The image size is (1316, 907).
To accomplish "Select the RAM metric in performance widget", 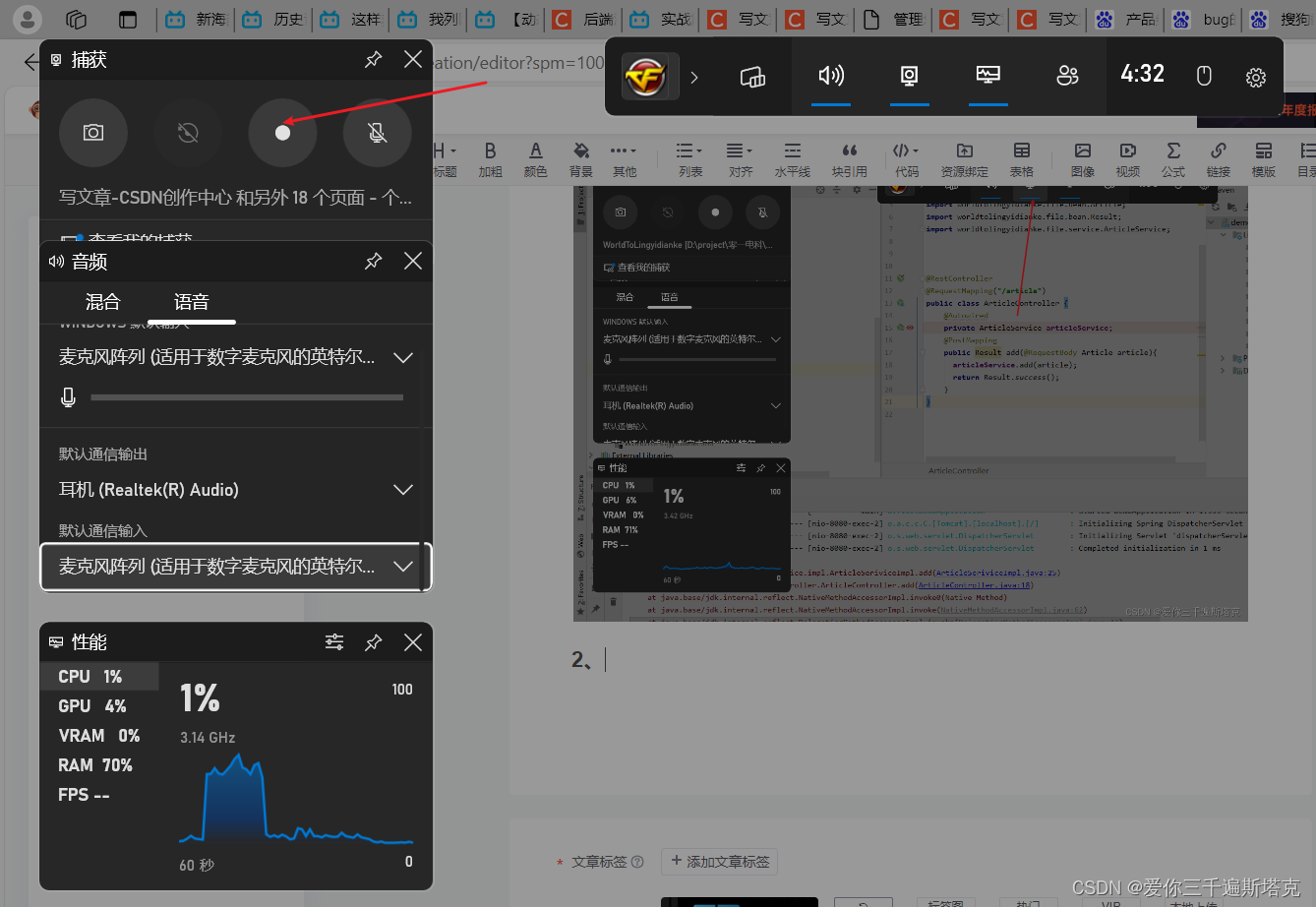I will pos(99,765).
